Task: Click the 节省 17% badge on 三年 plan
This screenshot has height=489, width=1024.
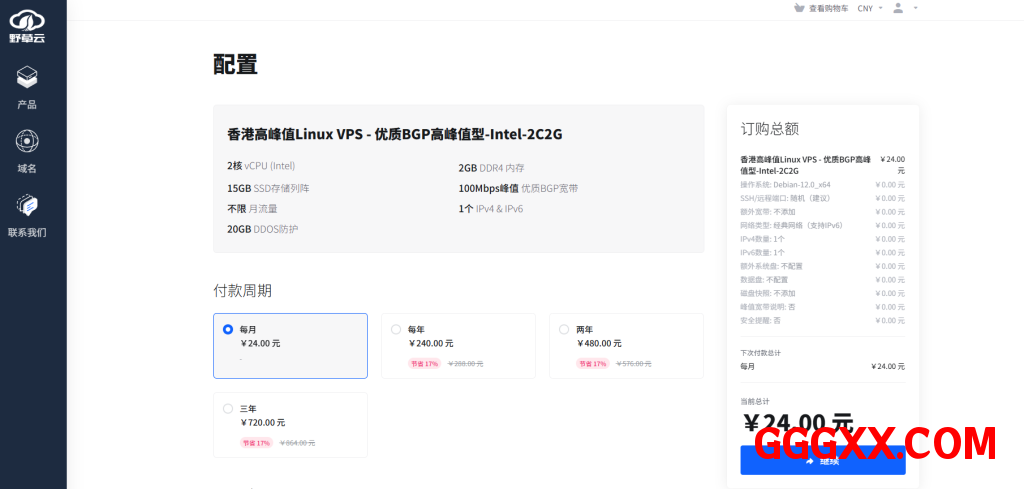Action: click(256, 442)
